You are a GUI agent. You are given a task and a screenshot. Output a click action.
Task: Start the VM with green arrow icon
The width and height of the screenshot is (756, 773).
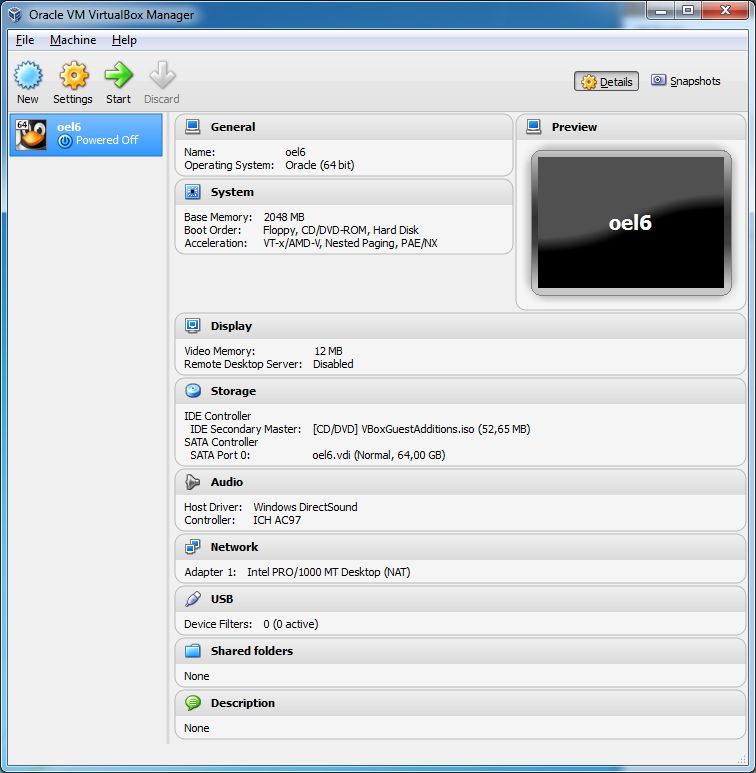118,75
